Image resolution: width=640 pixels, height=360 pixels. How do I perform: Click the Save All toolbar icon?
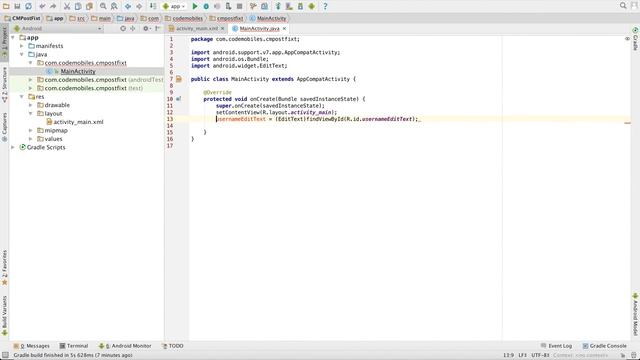pyautogui.click(x=17, y=6)
